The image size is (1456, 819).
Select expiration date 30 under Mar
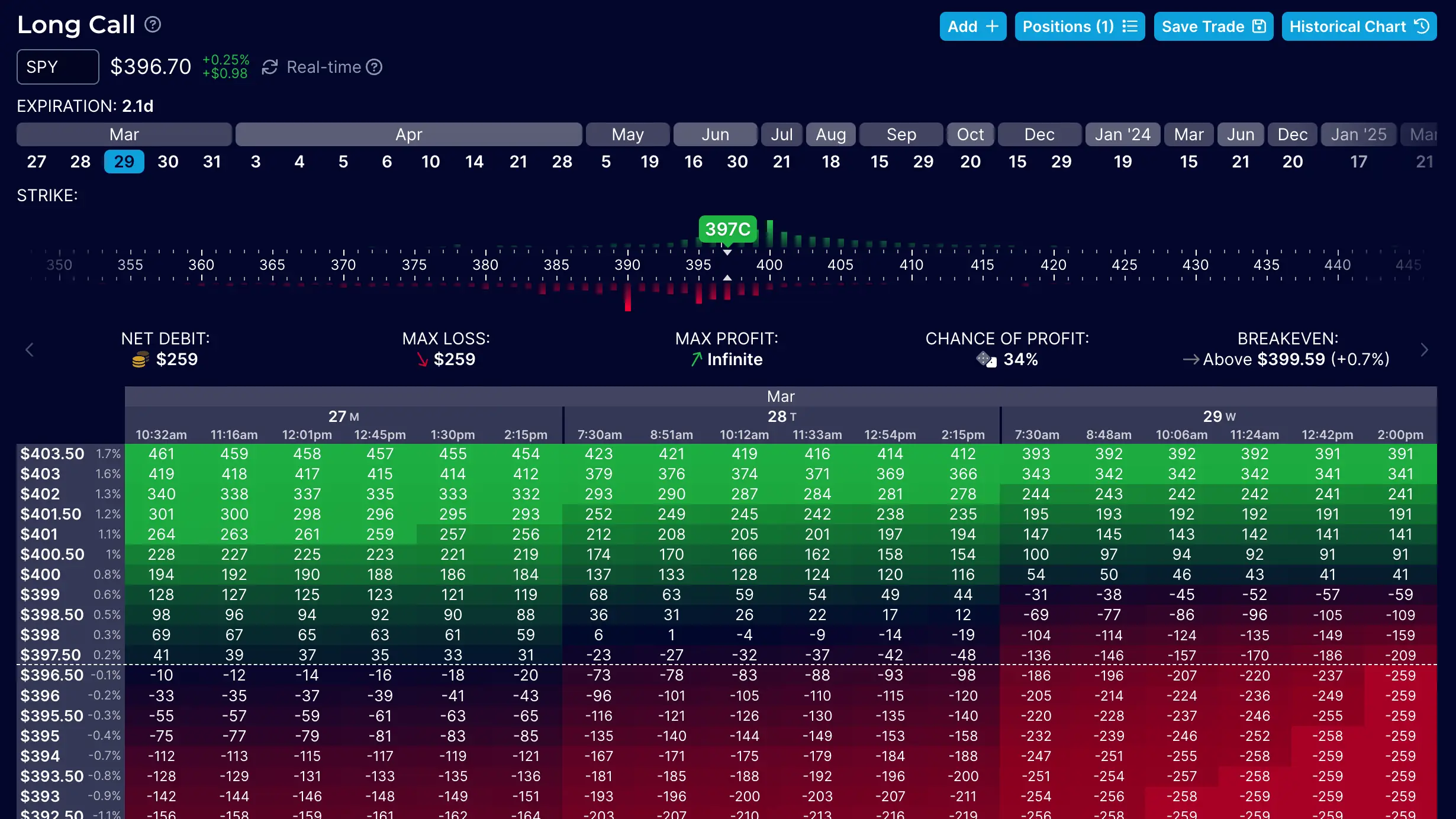click(x=167, y=161)
